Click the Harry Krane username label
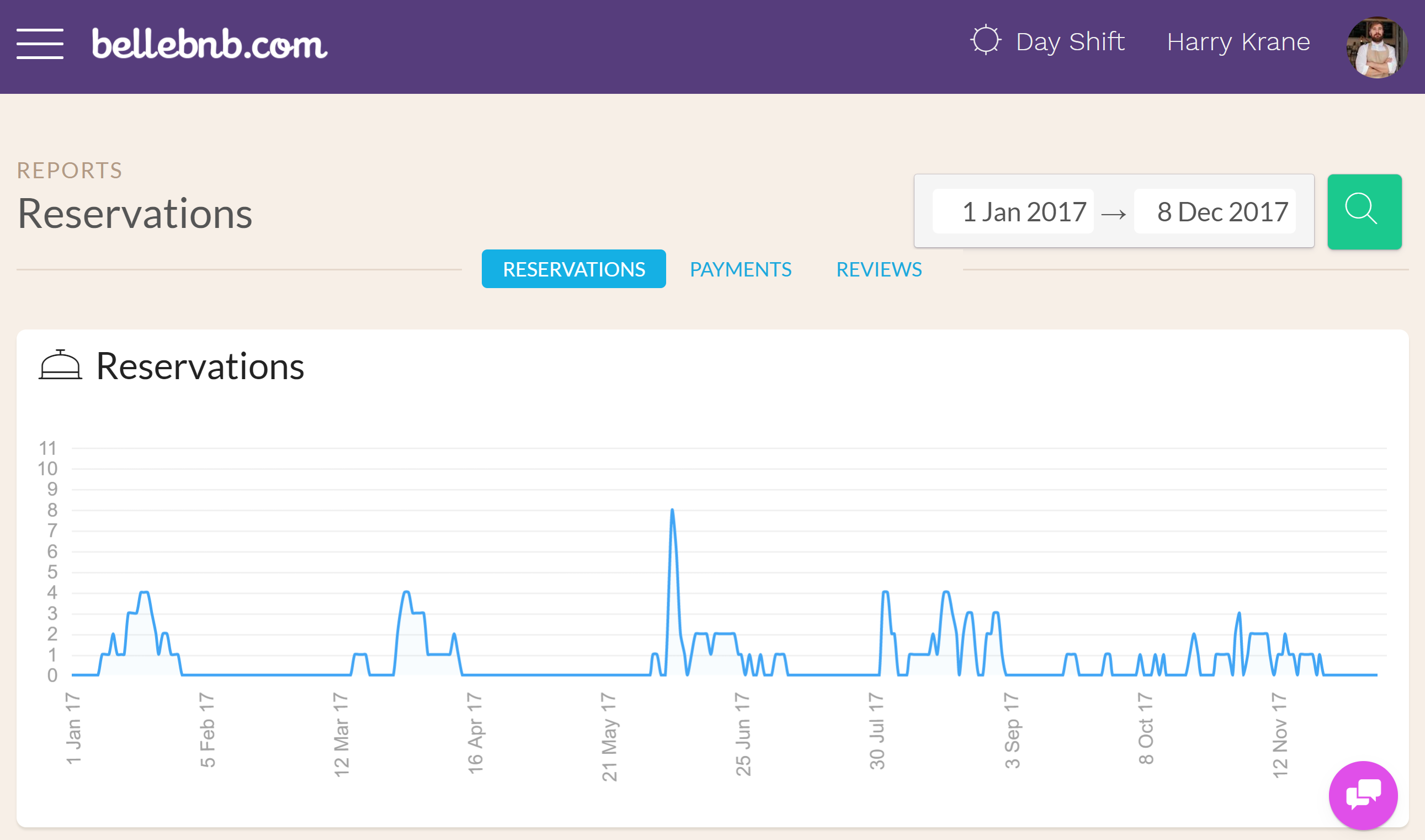Screen dimensions: 1425x840 pyautogui.click(x=1238, y=40)
